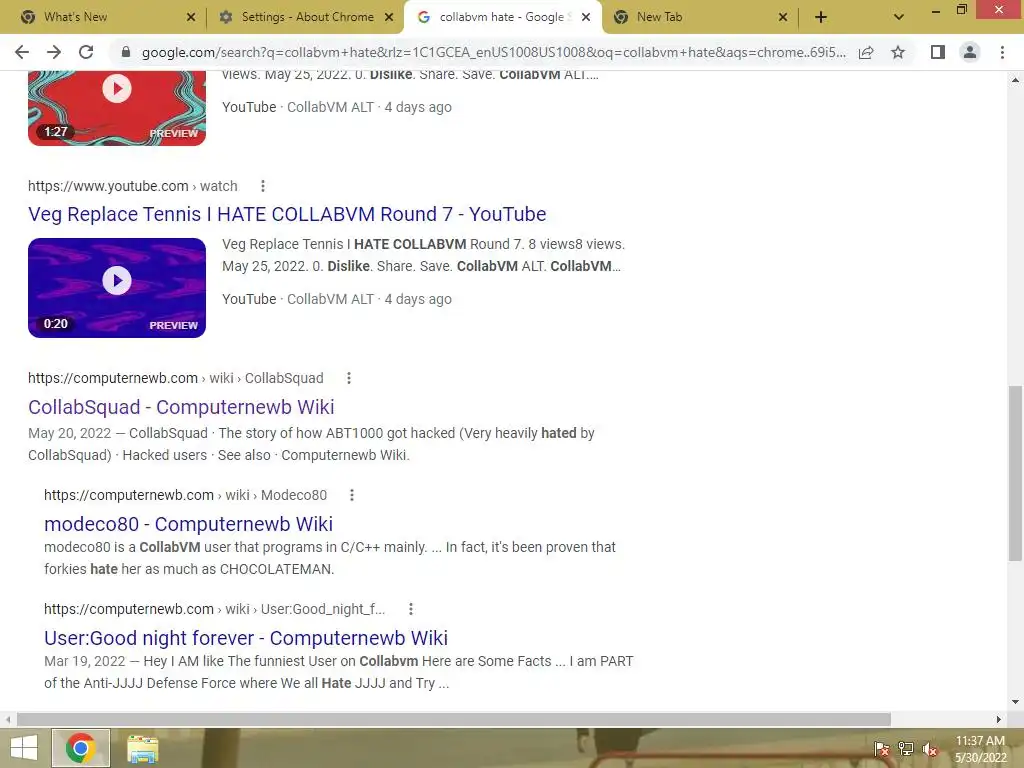The image size is (1024, 768).
Task: Open File Explorer from the taskbar
Action: click(142, 748)
